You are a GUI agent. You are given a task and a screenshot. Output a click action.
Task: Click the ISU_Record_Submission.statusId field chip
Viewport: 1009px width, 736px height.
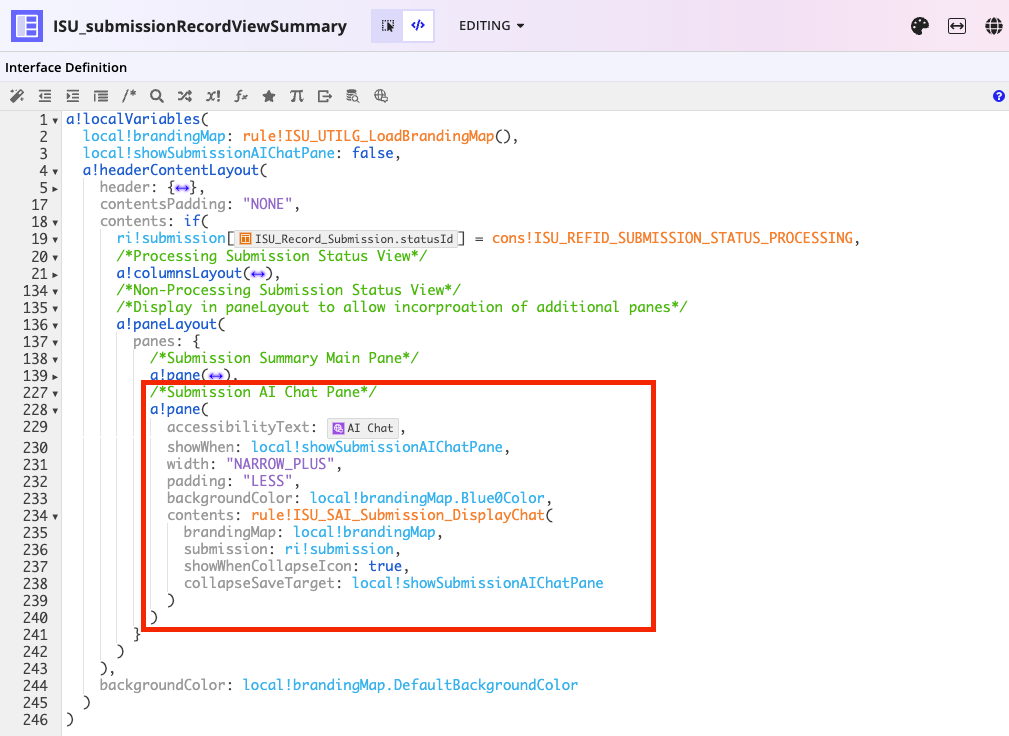point(347,239)
